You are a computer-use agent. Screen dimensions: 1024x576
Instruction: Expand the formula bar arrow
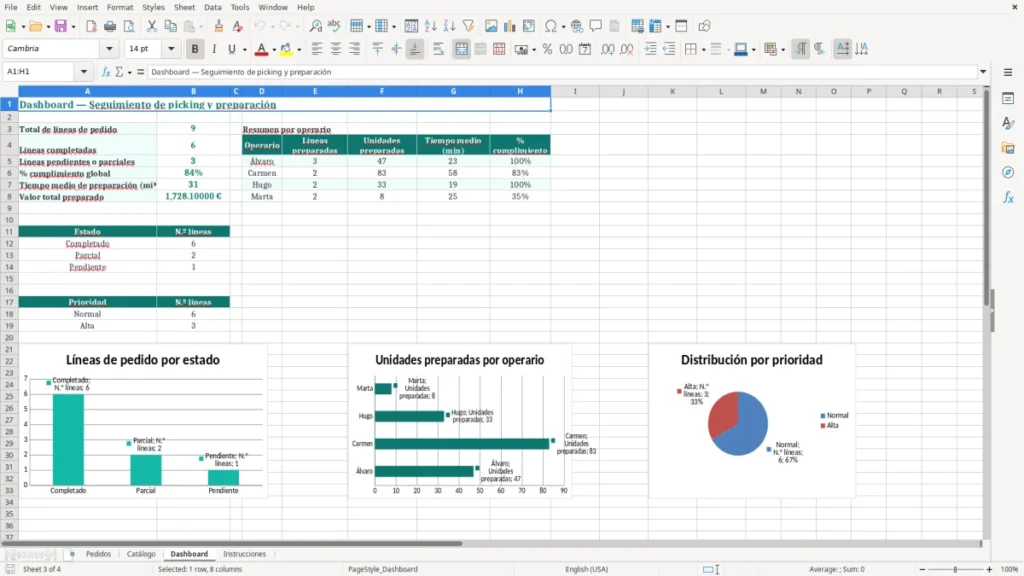tap(983, 72)
